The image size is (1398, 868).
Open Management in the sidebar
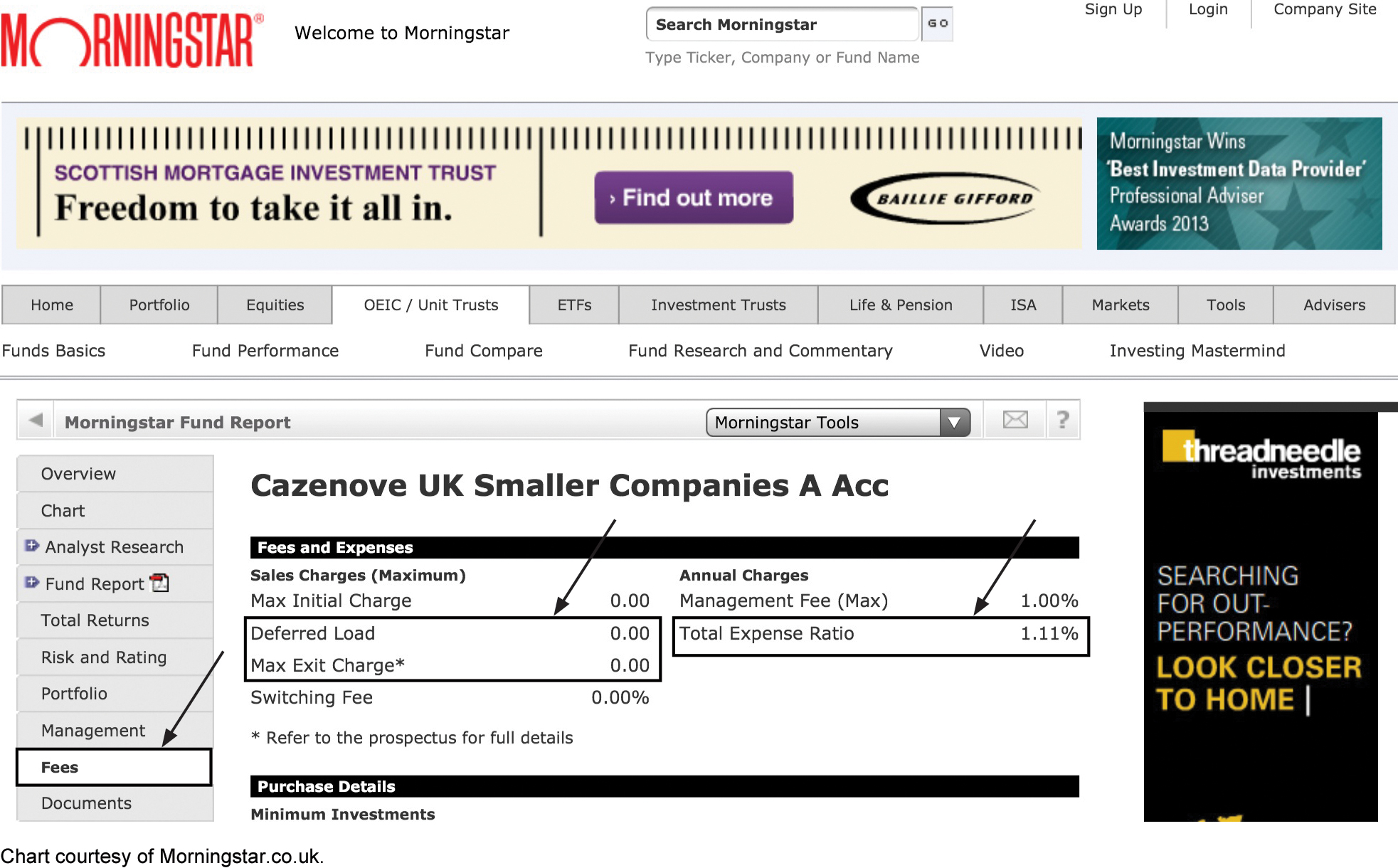pyautogui.click(x=115, y=731)
